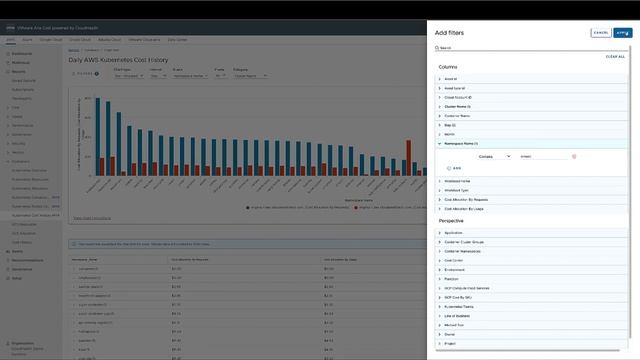The width and height of the screenshot is (640, 360).
Task: Expand the Kubernetes Teams perspective
Action: [531, 307]
